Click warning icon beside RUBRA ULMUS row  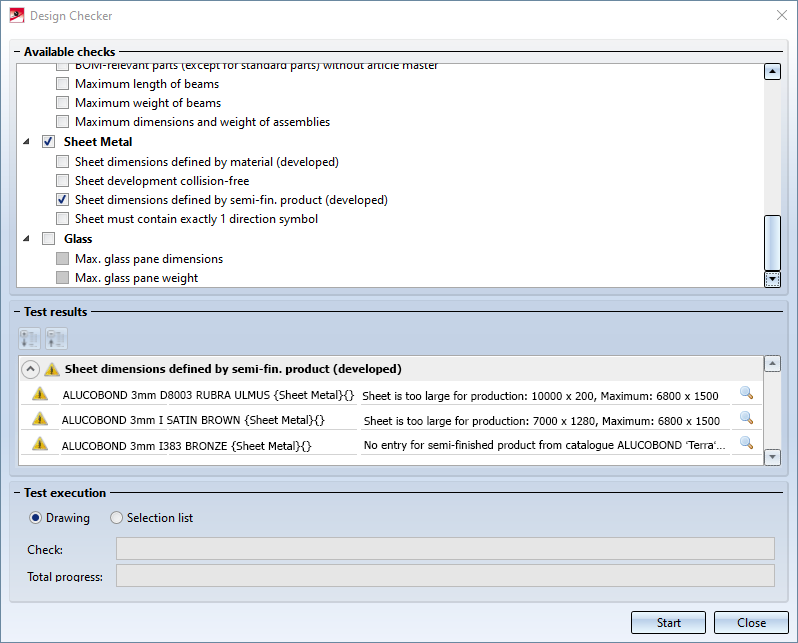(x=40, y=394)
